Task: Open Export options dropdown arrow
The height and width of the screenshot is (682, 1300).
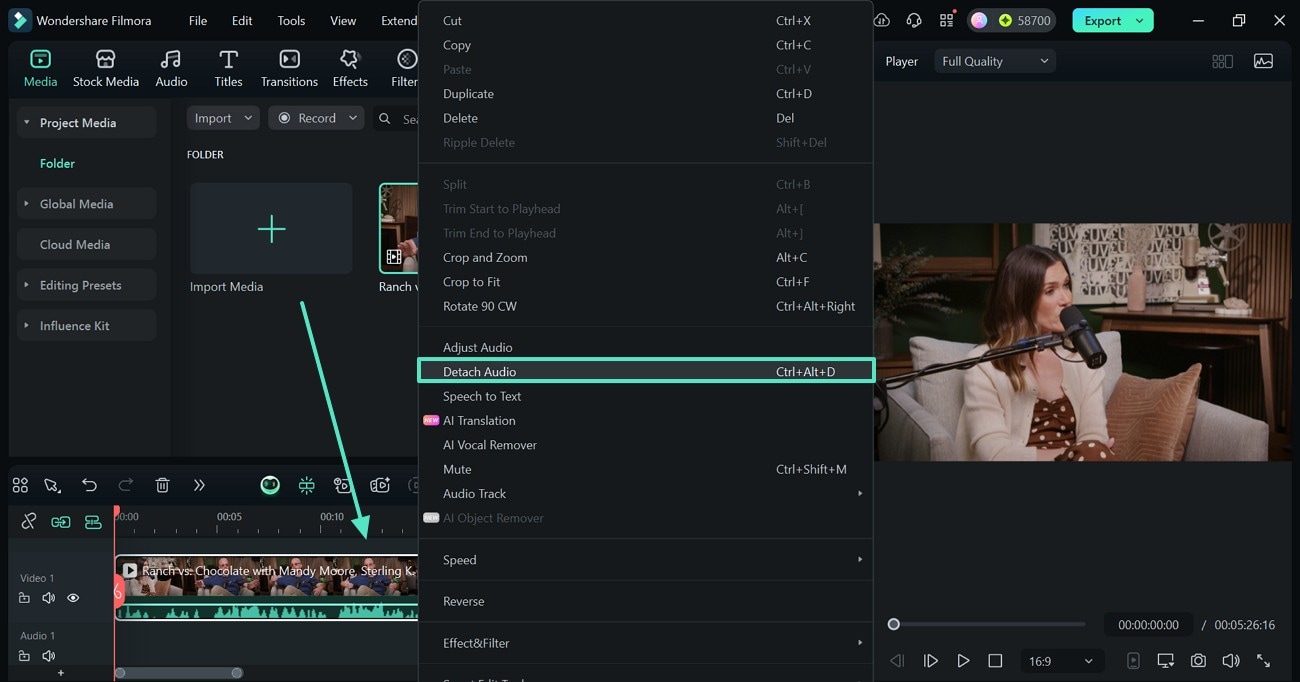Action: click(x=1139, y=20)
